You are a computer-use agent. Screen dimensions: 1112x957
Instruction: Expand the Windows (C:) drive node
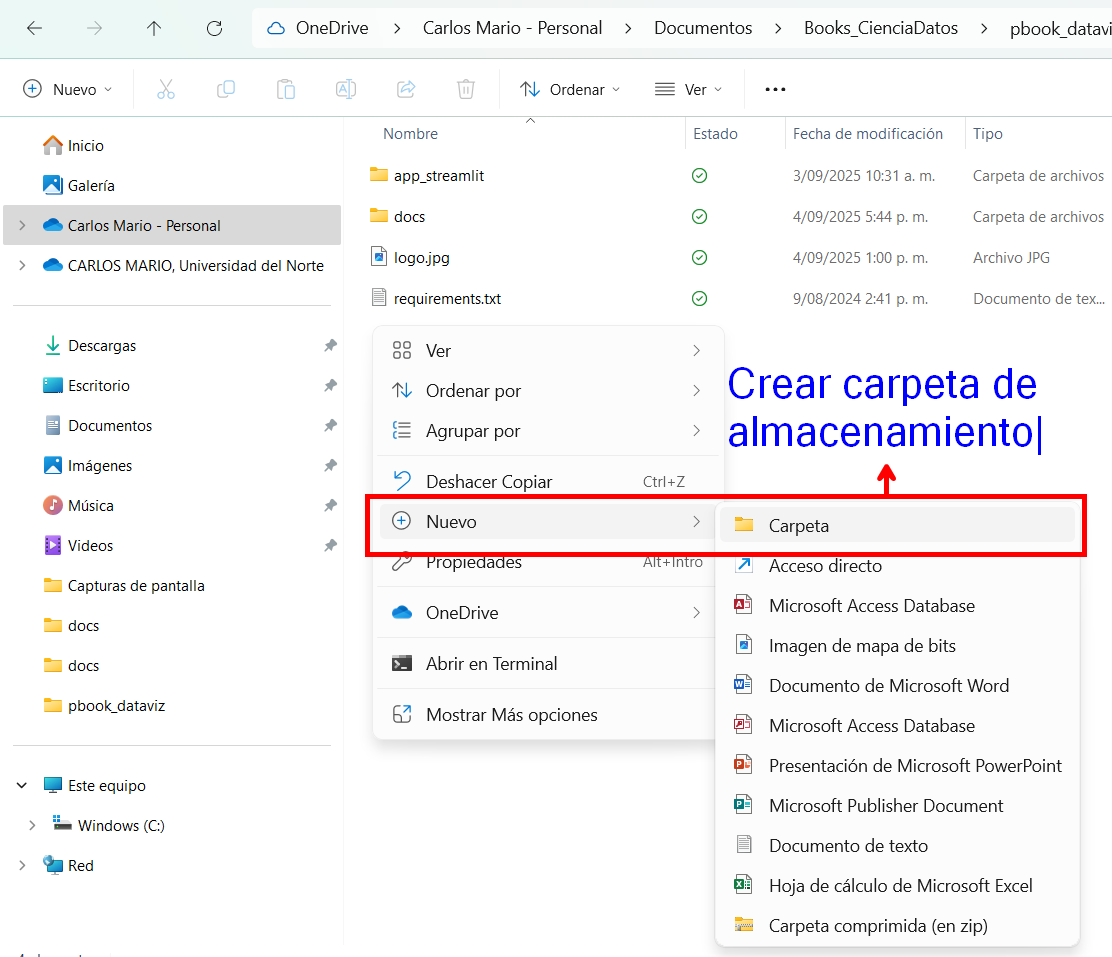pos(32,825)
